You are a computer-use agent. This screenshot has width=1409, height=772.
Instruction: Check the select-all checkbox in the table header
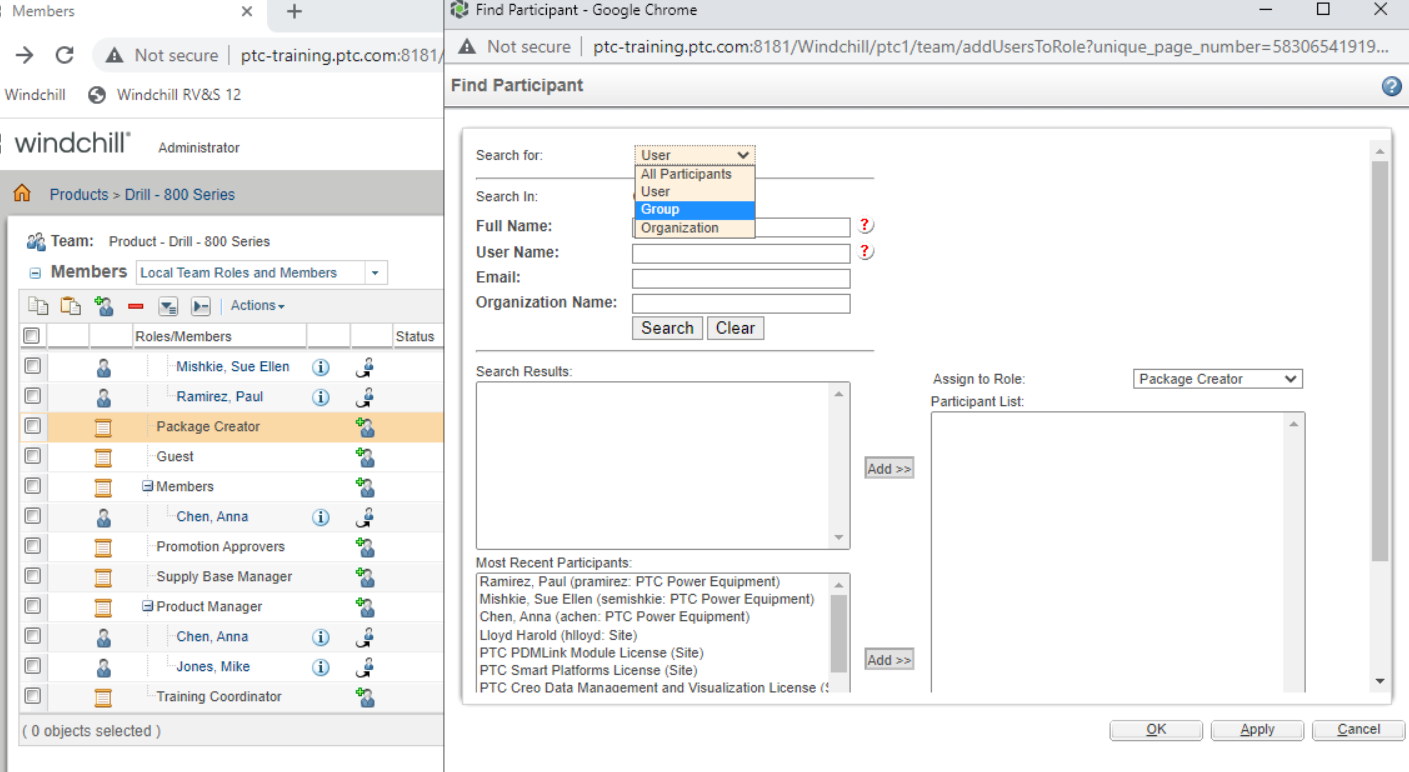pos(31,335)
